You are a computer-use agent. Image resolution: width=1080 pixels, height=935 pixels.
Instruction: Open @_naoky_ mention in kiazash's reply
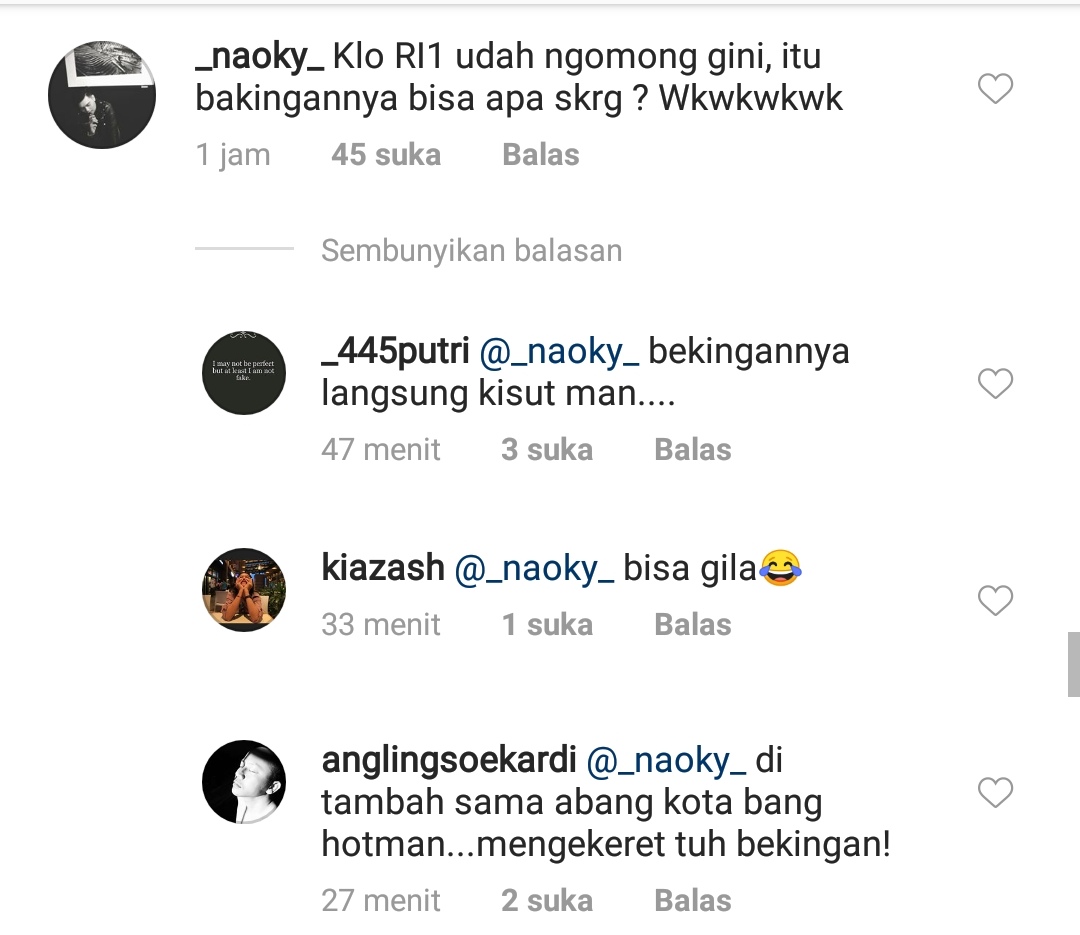[x=534, y=570]
